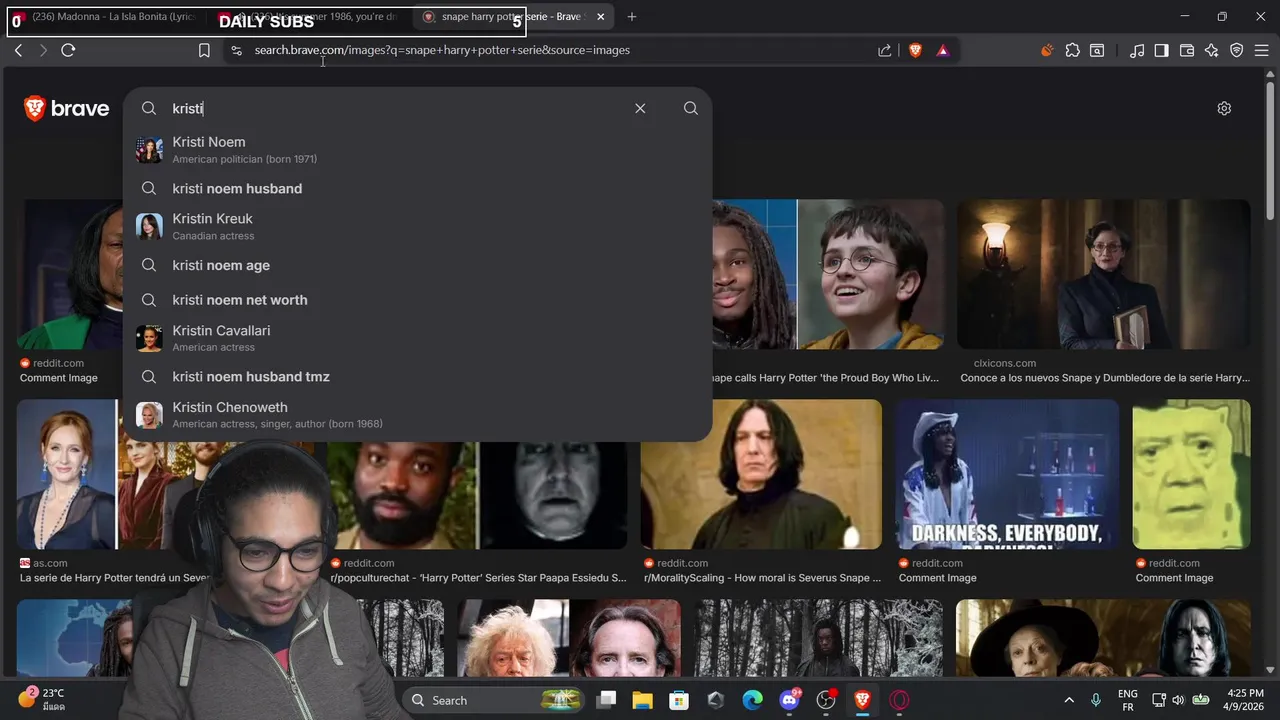Click the browser address bar URL

pyautogui.click(x=442, y=50)
